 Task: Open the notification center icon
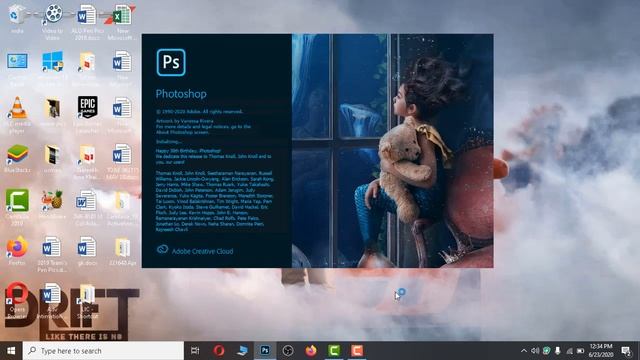tap(627, 351)
